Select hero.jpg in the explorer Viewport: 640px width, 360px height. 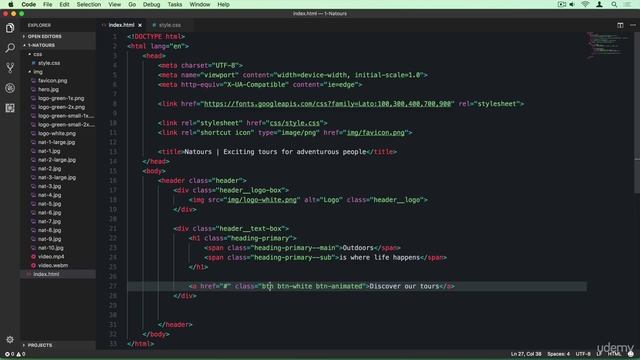tap(48, 89)
